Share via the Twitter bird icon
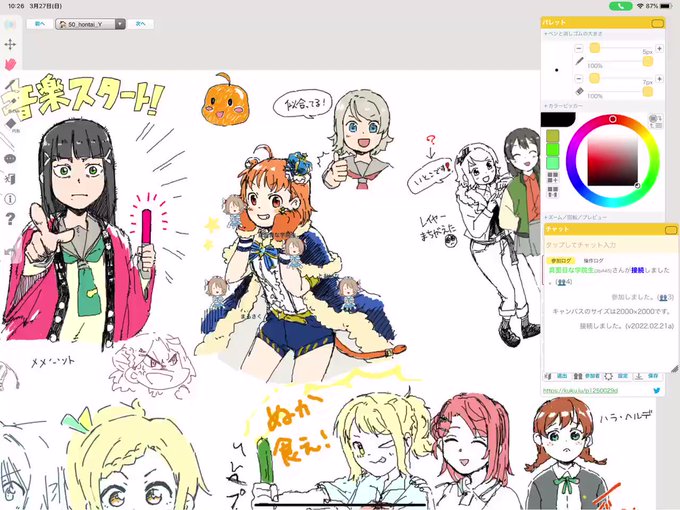 (657, 390)
